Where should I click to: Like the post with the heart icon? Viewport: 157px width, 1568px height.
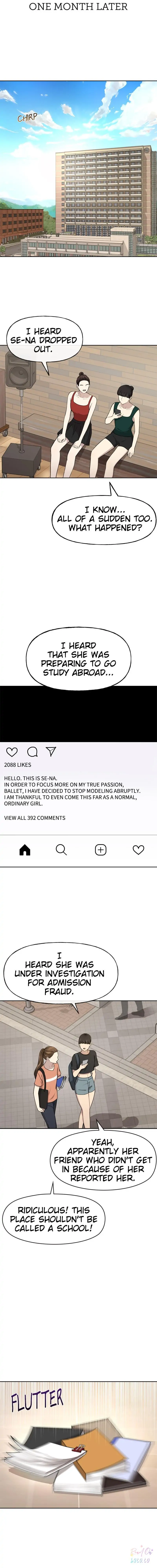click(x=12, y=752)
